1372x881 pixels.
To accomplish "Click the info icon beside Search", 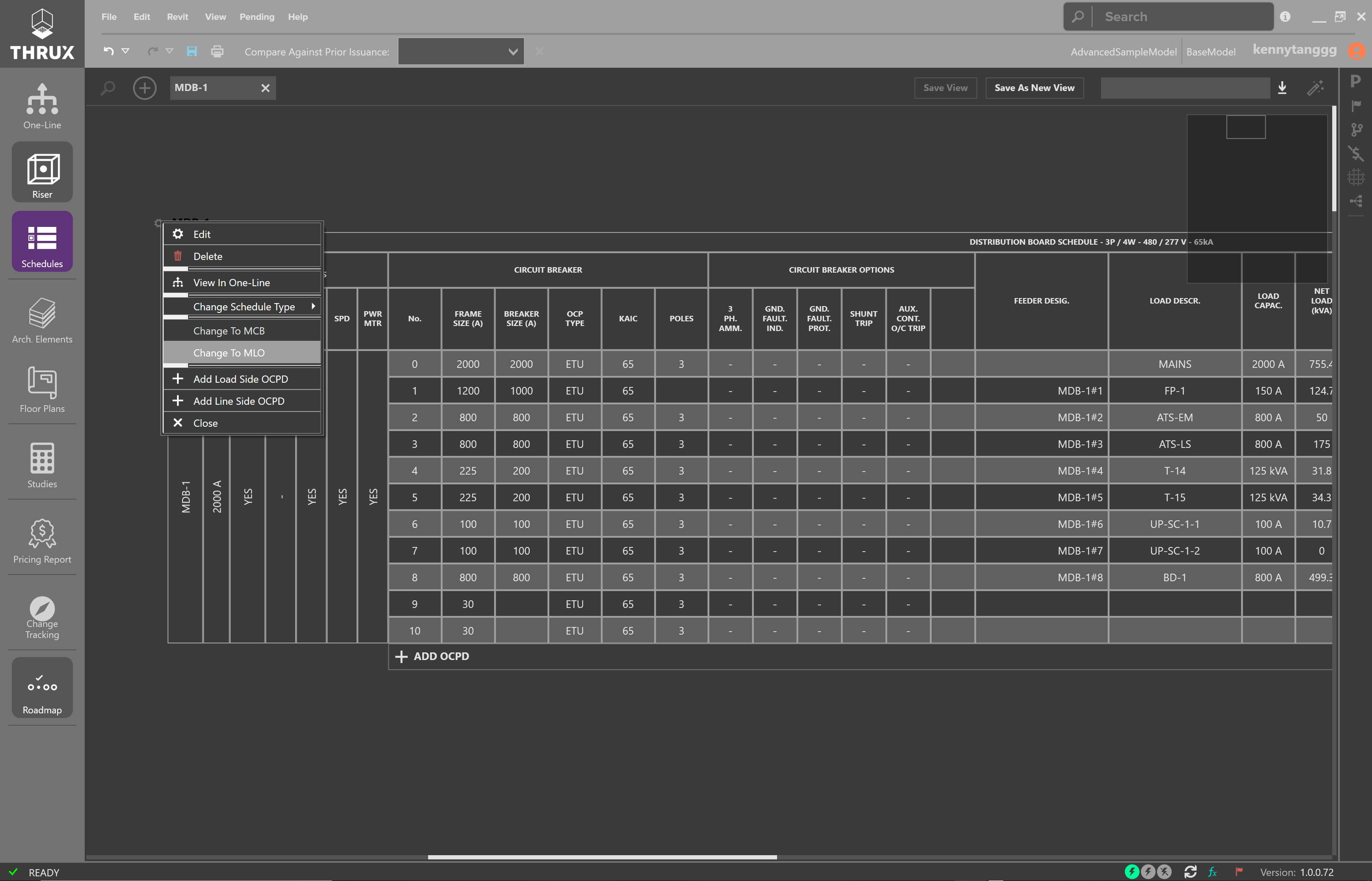I will click(1285, 17).
